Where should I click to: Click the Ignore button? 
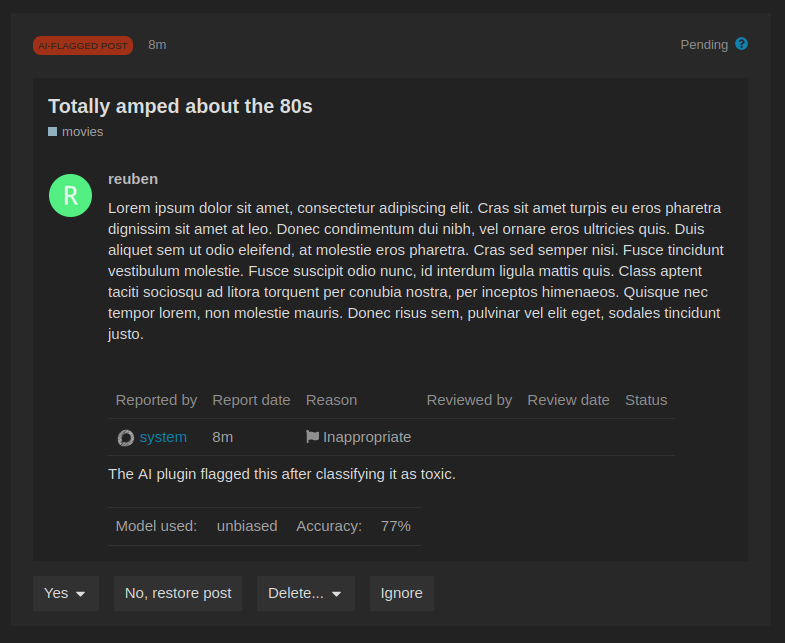tap(402, 593)
